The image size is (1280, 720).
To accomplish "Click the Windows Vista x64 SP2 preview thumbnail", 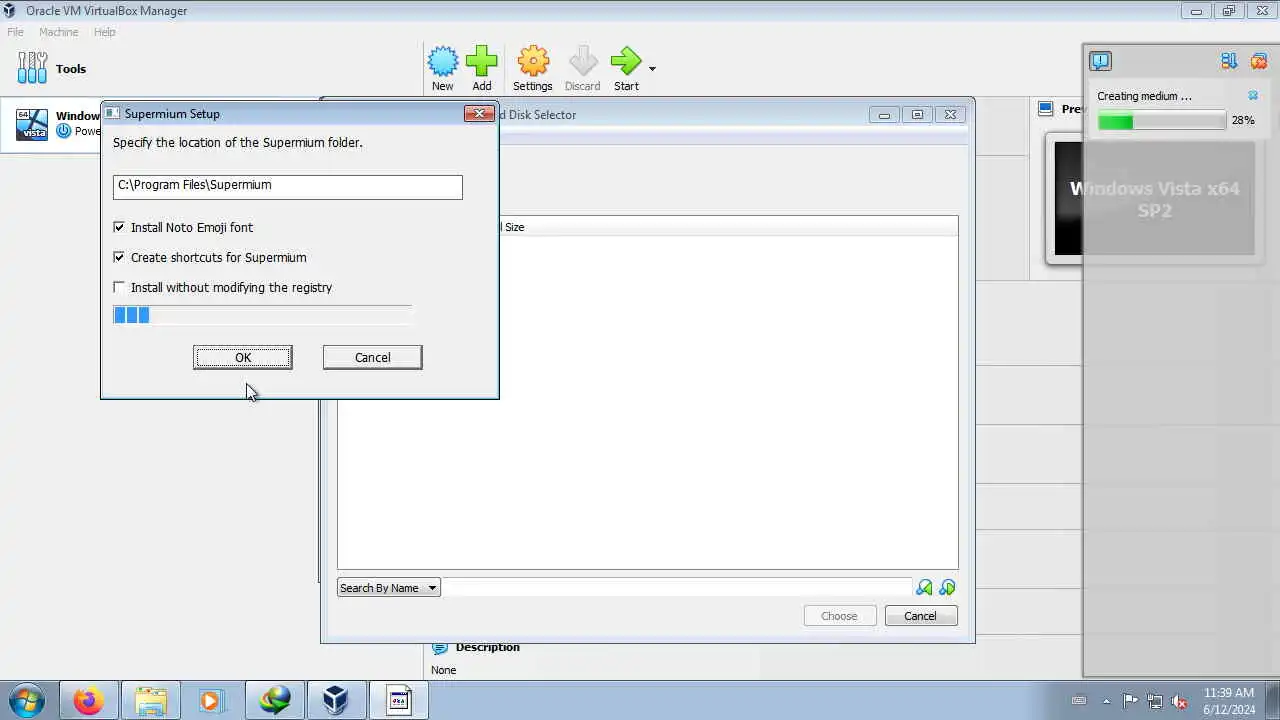I will coord(1155,199).
